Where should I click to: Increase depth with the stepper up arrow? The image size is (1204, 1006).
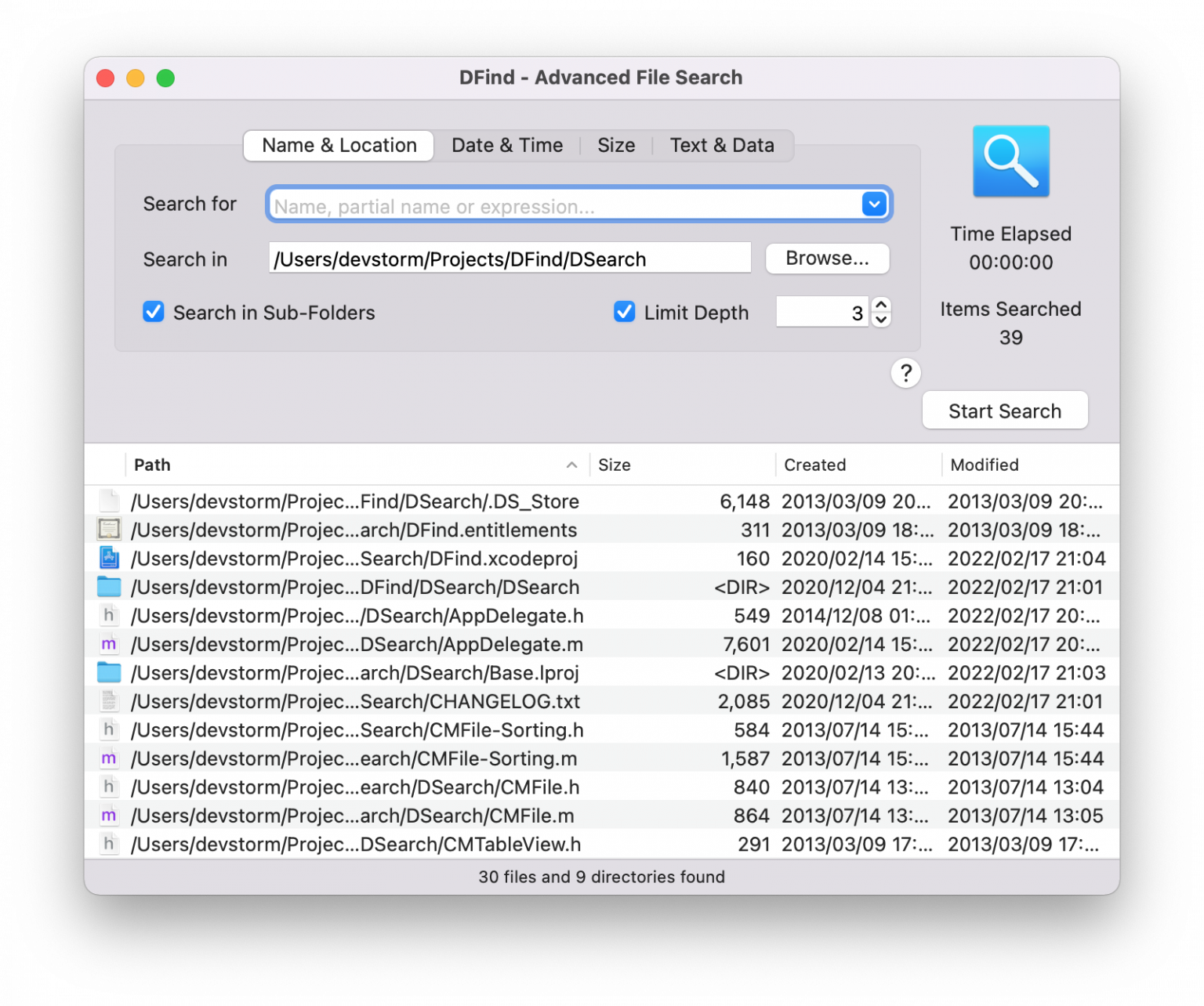click(880, 305)
